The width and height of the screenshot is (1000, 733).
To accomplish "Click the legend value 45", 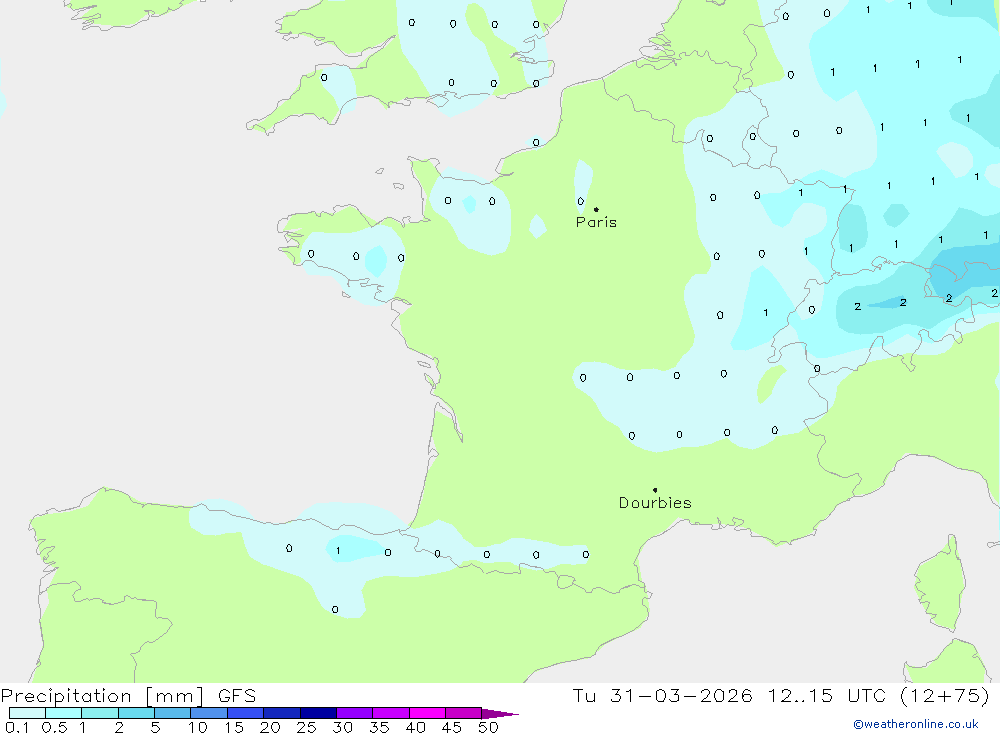I will [452, 727].
